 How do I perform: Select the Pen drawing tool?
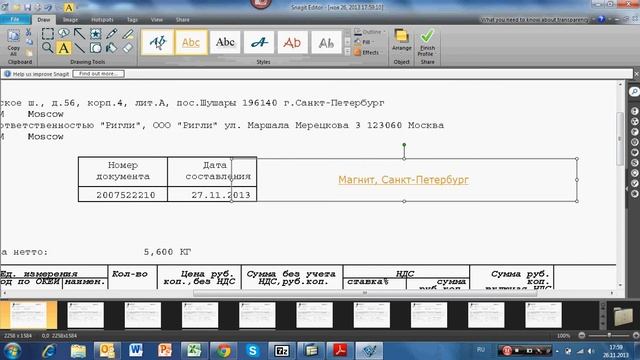(112, 33)
